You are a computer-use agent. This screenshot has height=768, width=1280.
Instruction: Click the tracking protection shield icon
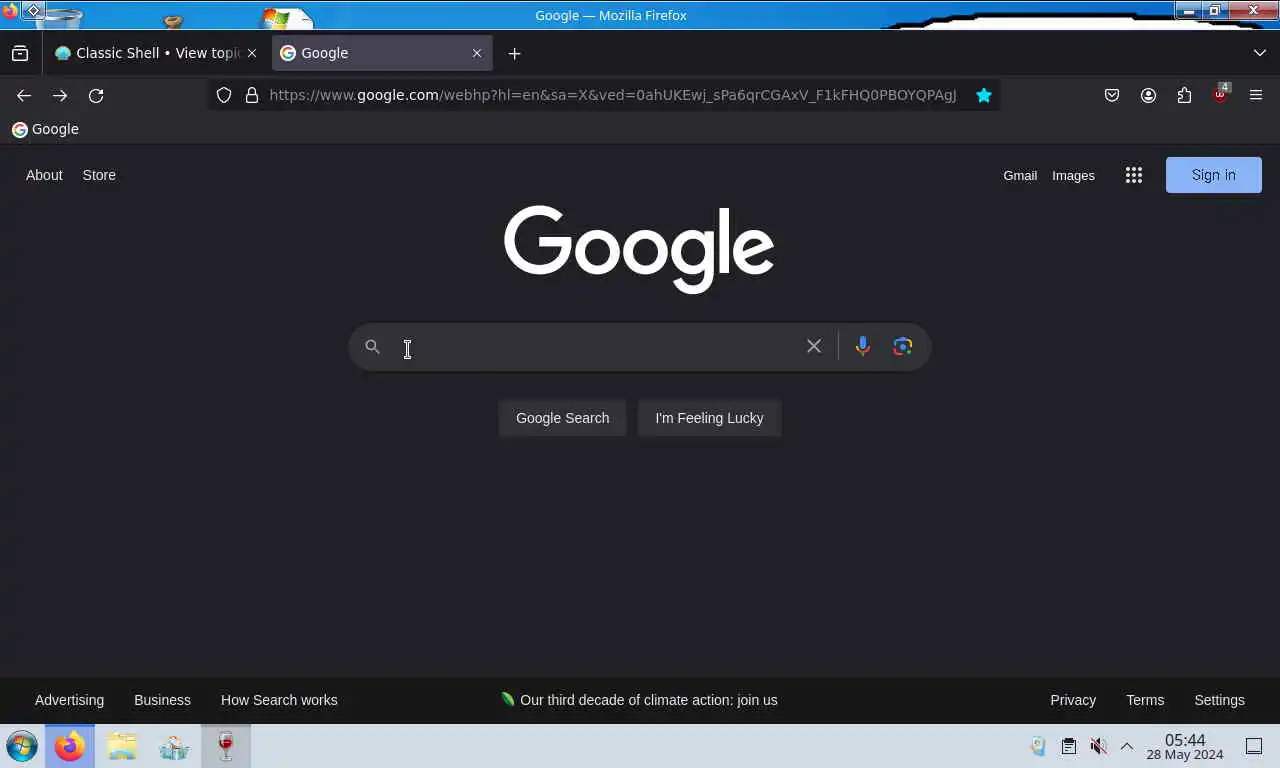coord(224,95)
